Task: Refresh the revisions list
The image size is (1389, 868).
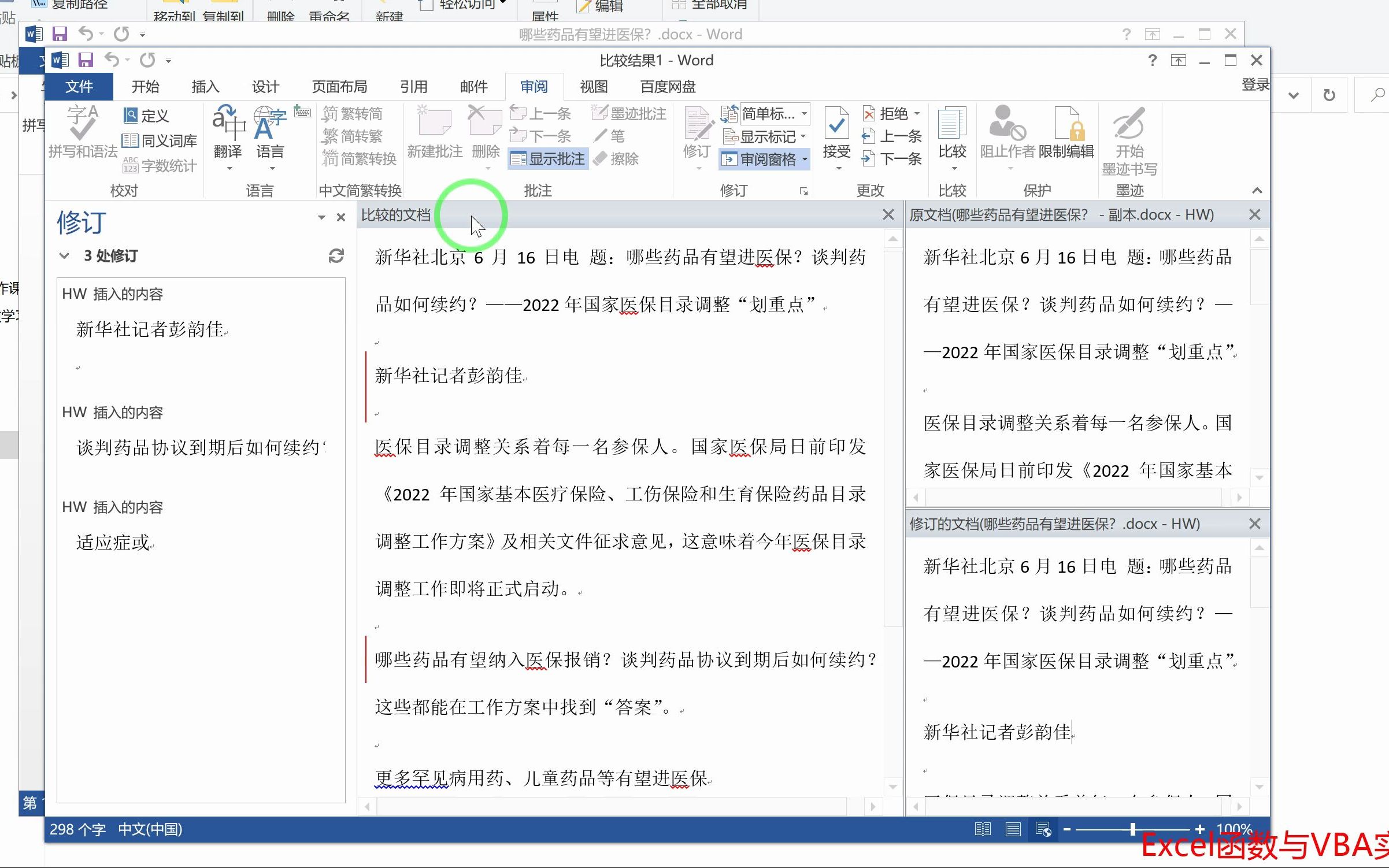Action: tap(336, 255)
